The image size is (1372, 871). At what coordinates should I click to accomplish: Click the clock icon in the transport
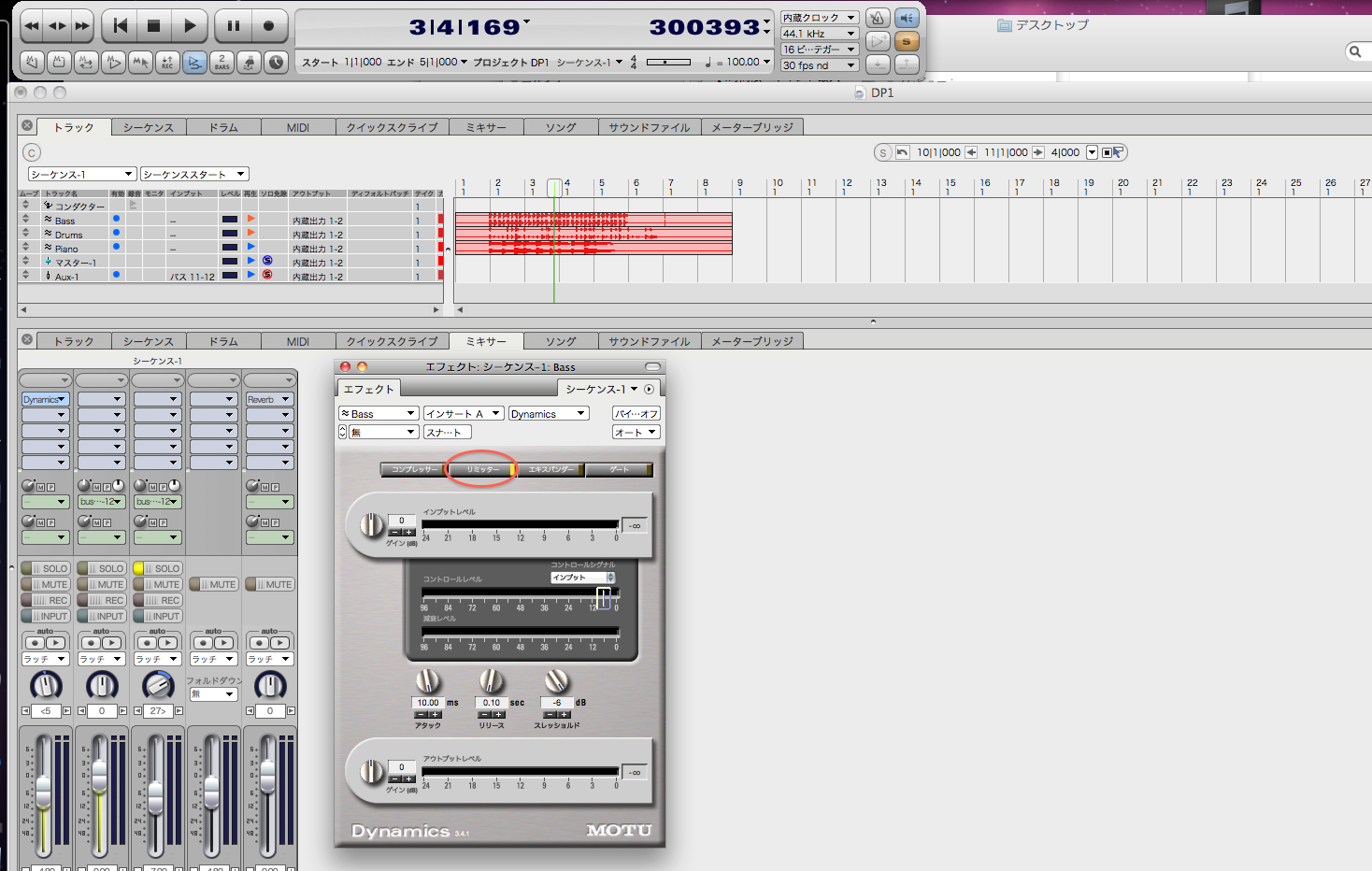[x=277, y=63]
